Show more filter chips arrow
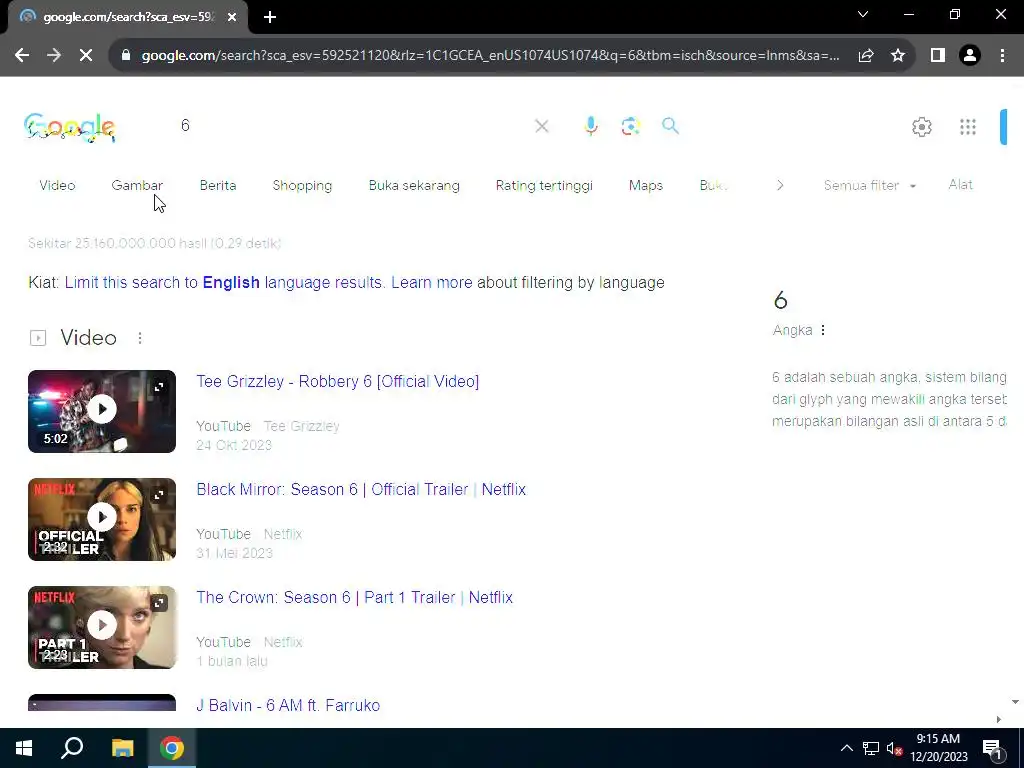 (x=780, y=185)
